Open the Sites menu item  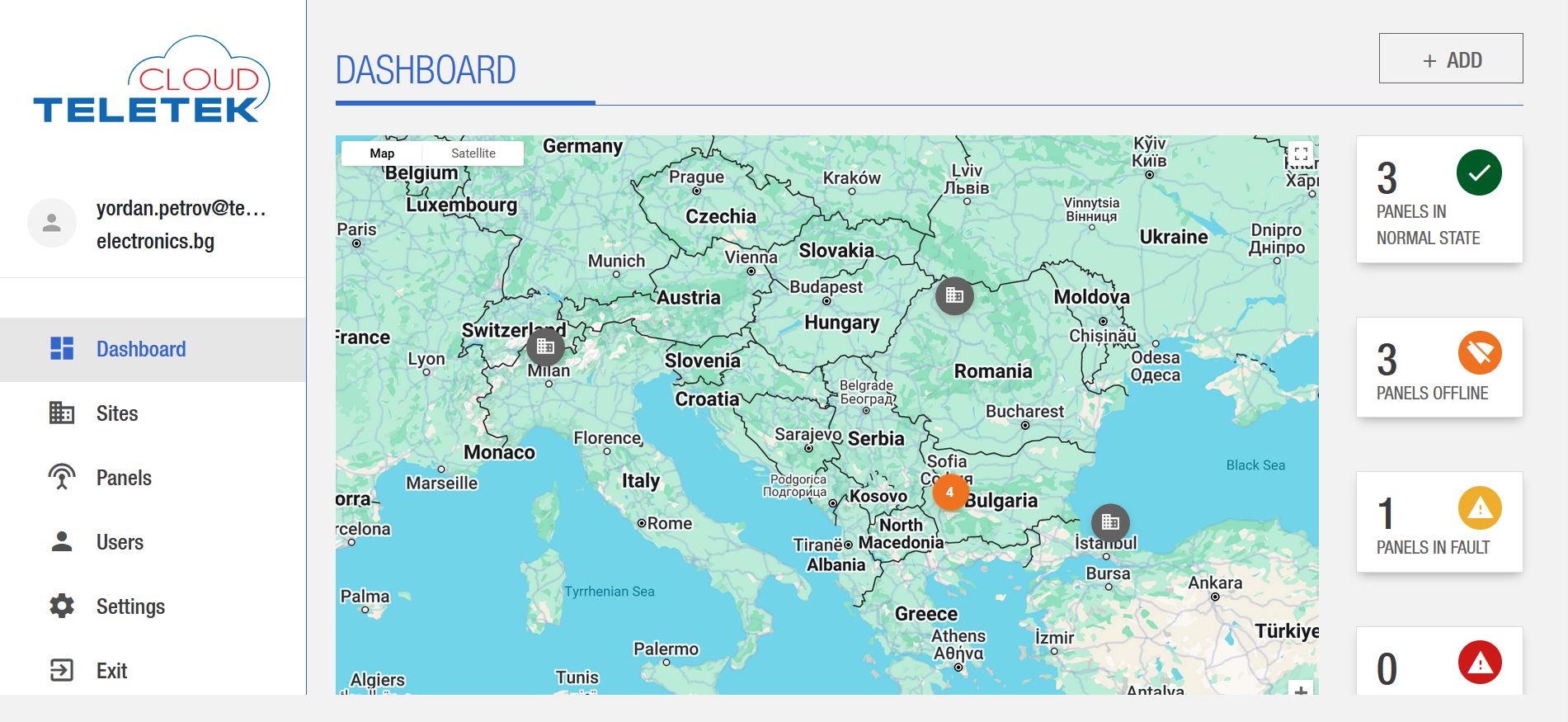pos(153,413)
